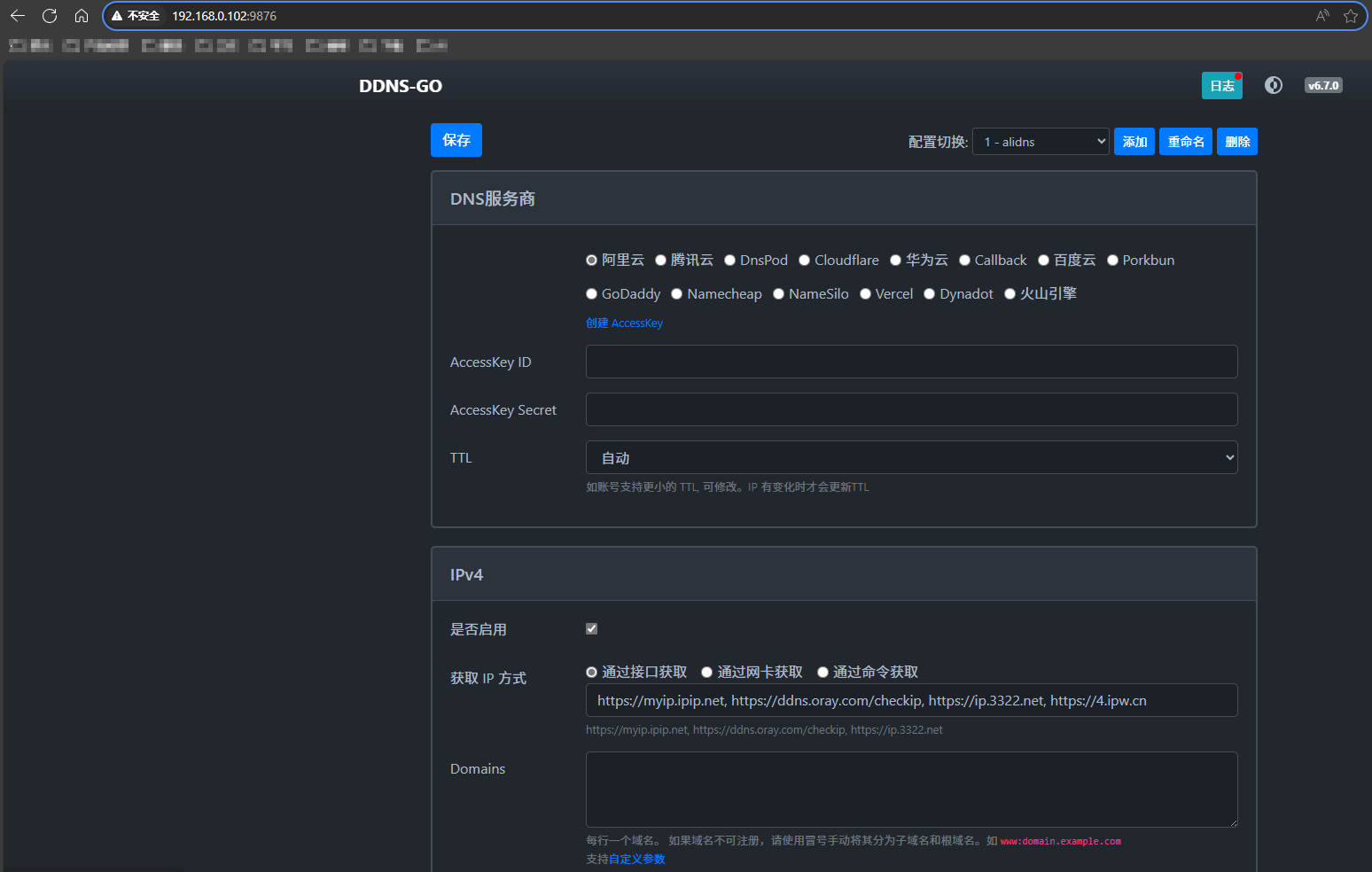Select the Porkbun provider
Viewport: 1372px width, 872px height.
point(1112,260)
